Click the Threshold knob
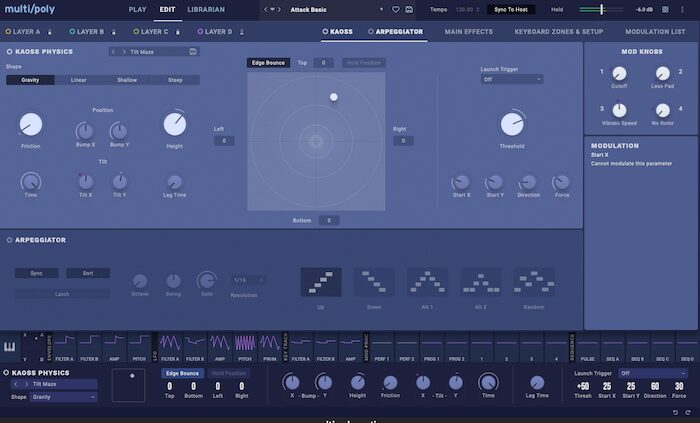The height and width of the screenshot is (423, 700). 512,124
